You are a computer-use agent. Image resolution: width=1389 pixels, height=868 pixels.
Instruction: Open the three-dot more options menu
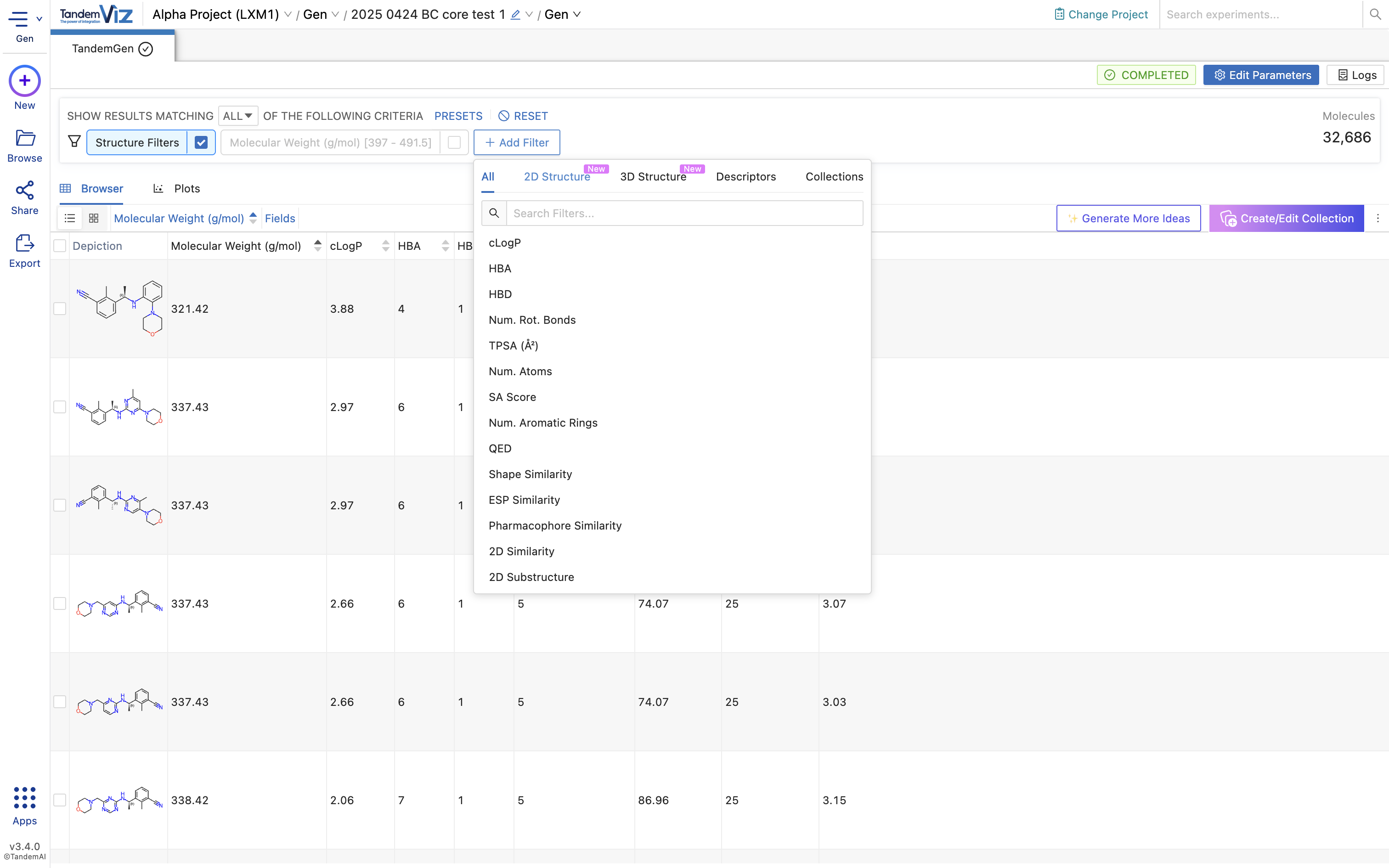point(1378,218)
